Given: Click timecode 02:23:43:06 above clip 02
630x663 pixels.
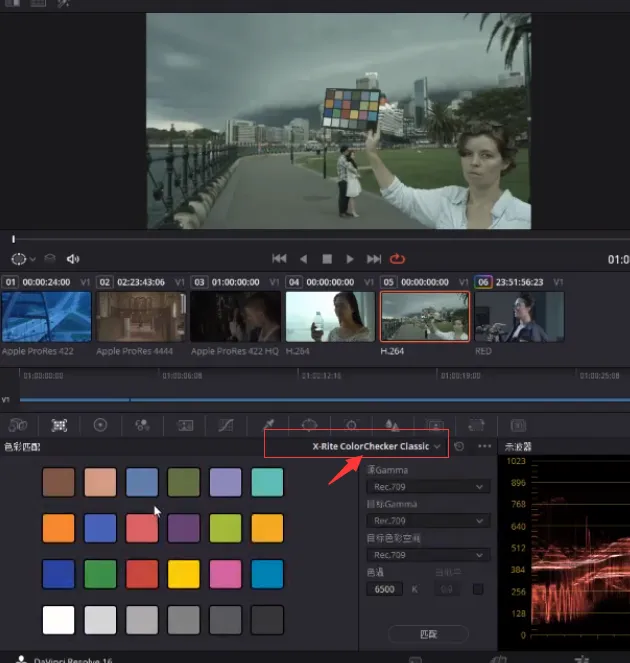Looking at the screenshot, I should click(x=141, y=282).
